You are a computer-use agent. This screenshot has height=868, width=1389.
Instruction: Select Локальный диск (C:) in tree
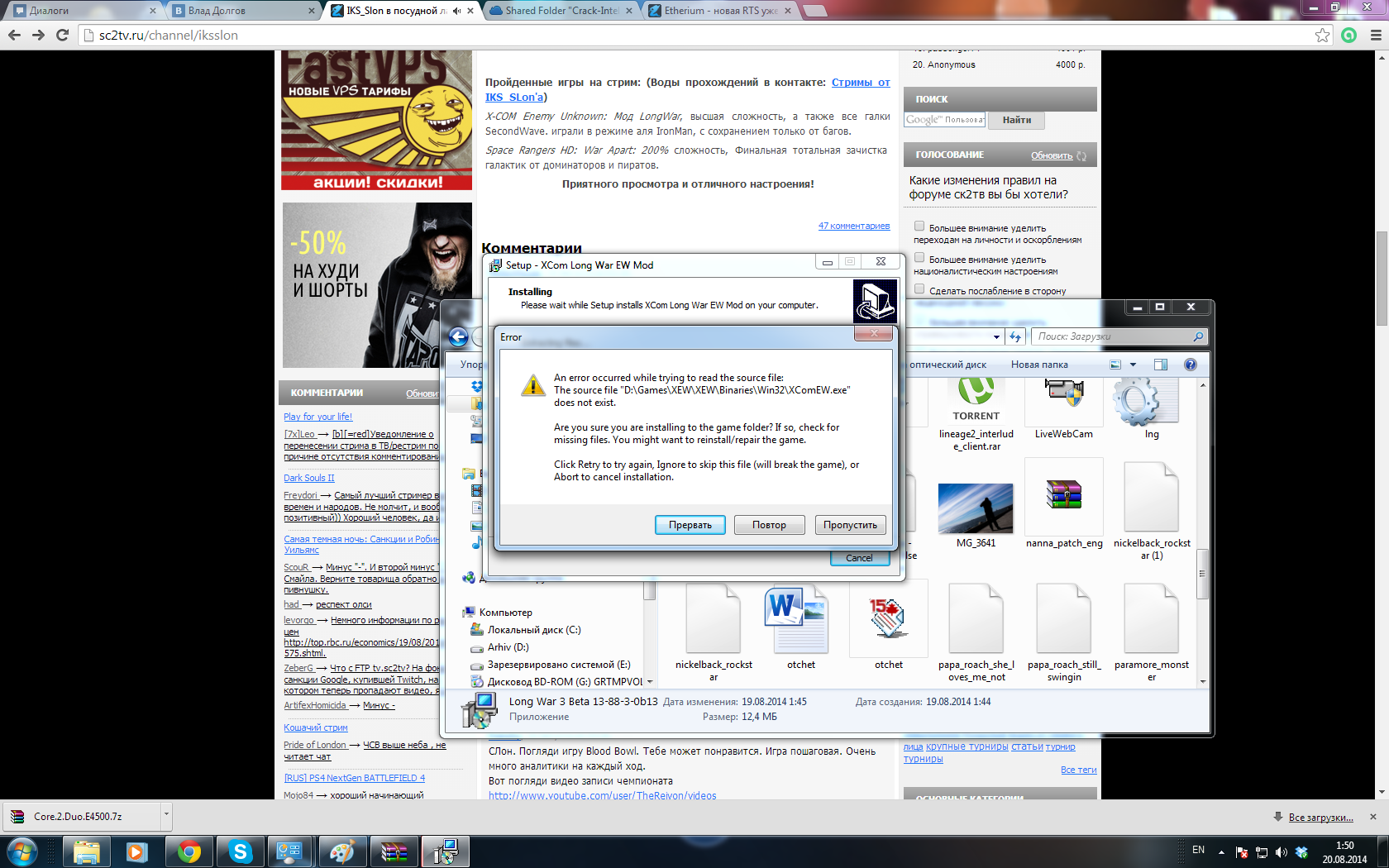click(x=533, y=630)
